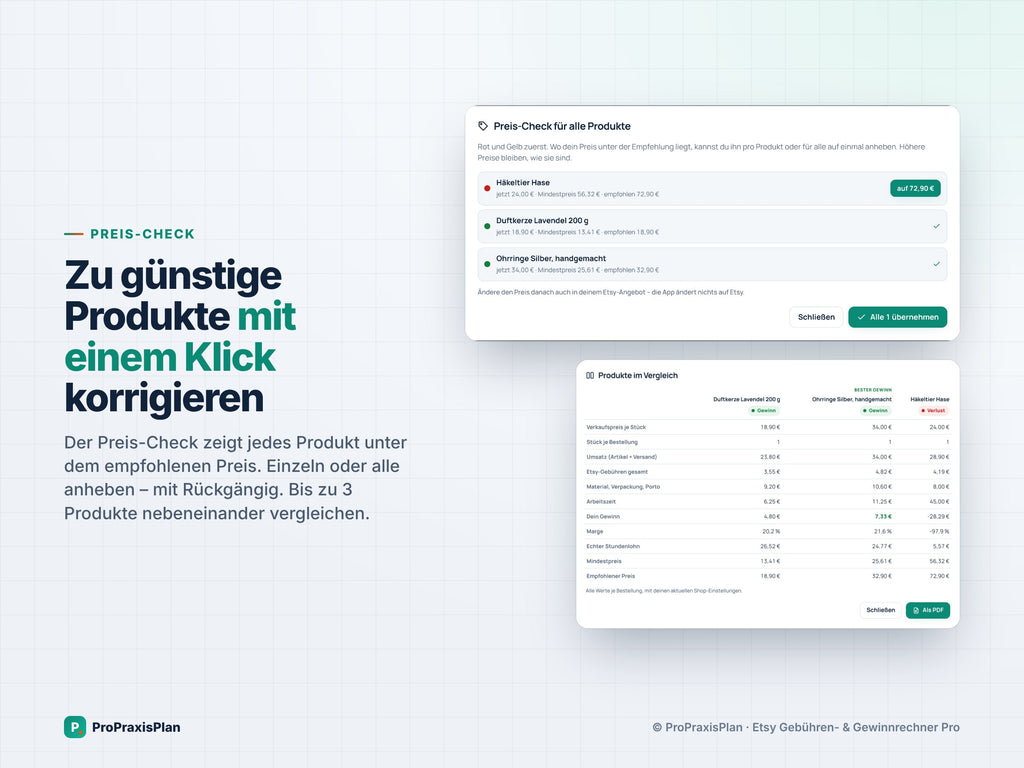This screenshot has width=1024, height=768.
Task: Click the 'Echter Stundenlohn' row label
Action: click(x=613, y=546)
